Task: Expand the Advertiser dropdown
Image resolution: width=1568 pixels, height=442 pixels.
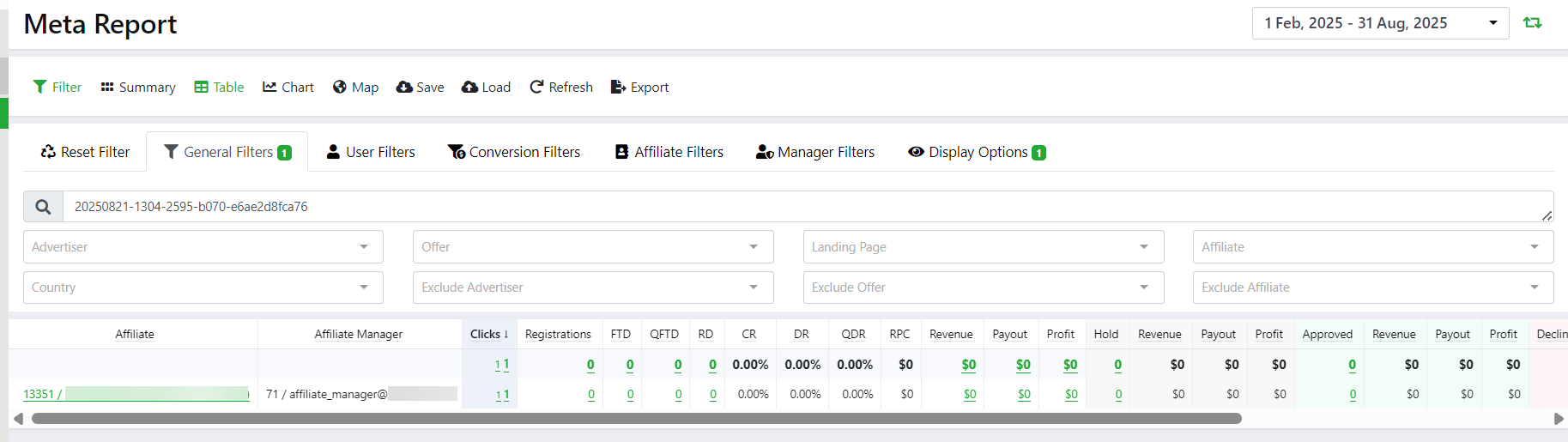Action: (x=203, y=247)
